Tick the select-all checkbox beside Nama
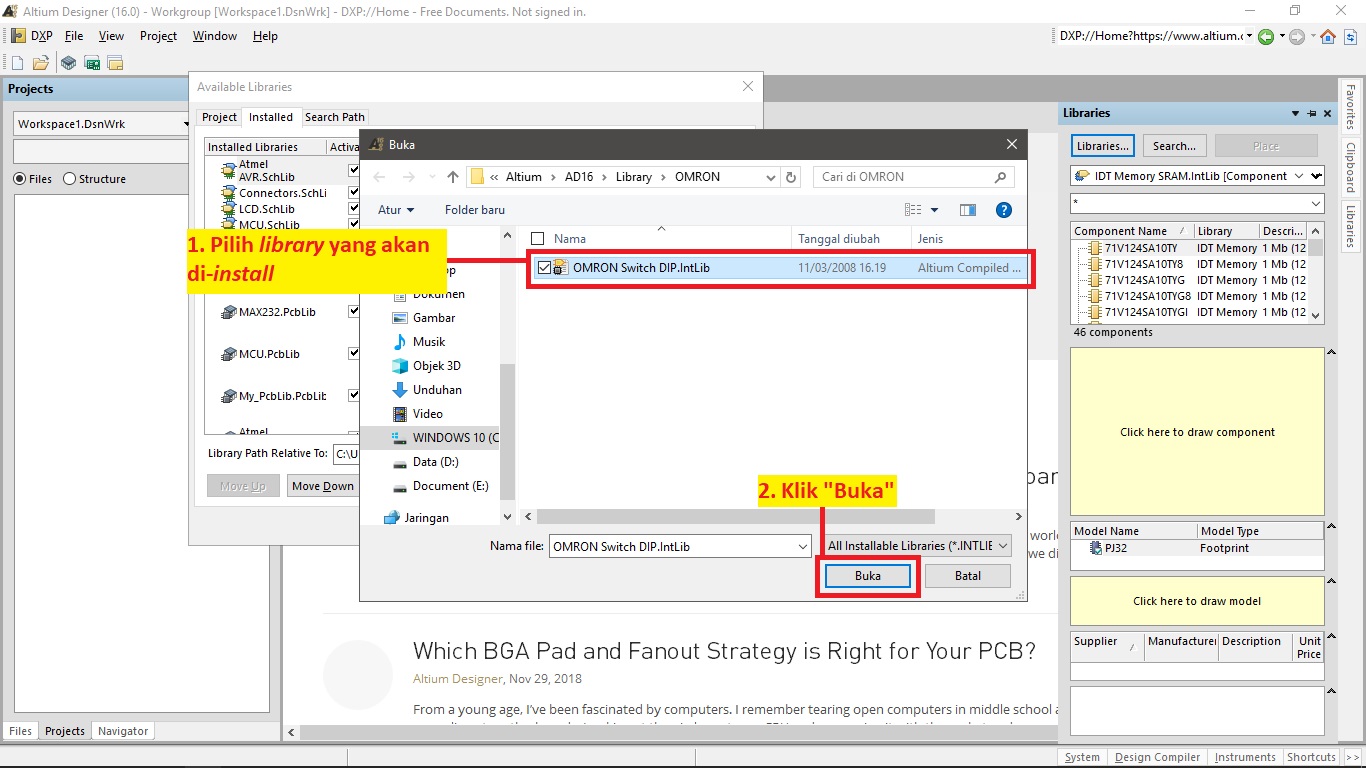 (538, 239)
